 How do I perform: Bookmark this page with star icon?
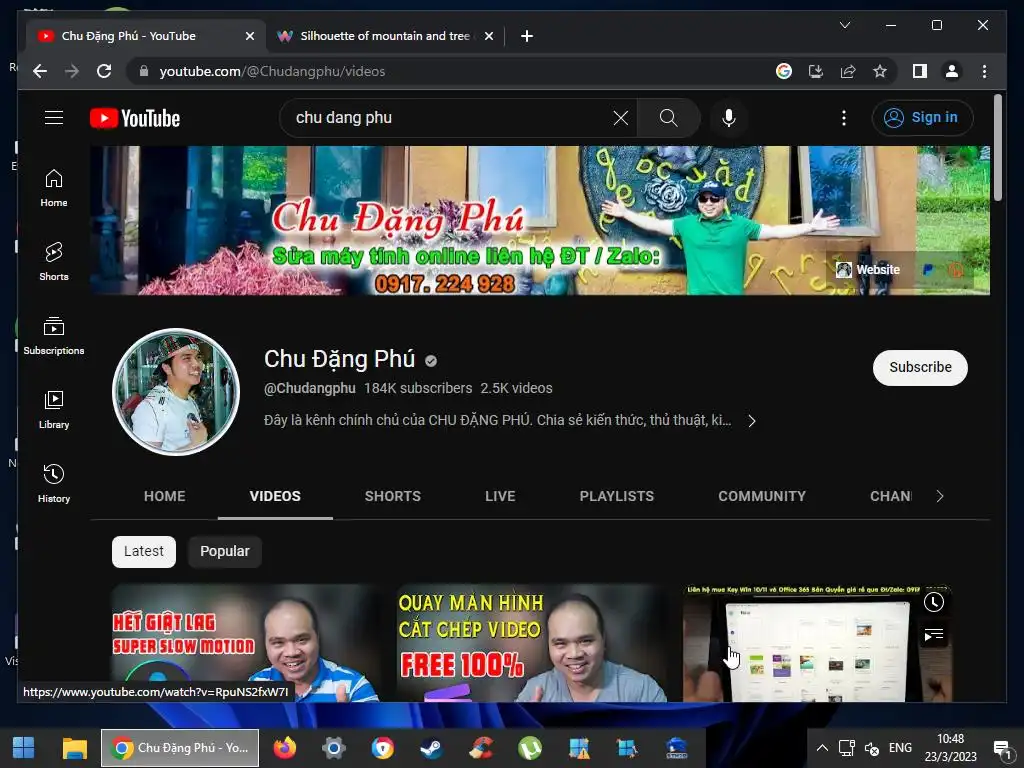880,71
